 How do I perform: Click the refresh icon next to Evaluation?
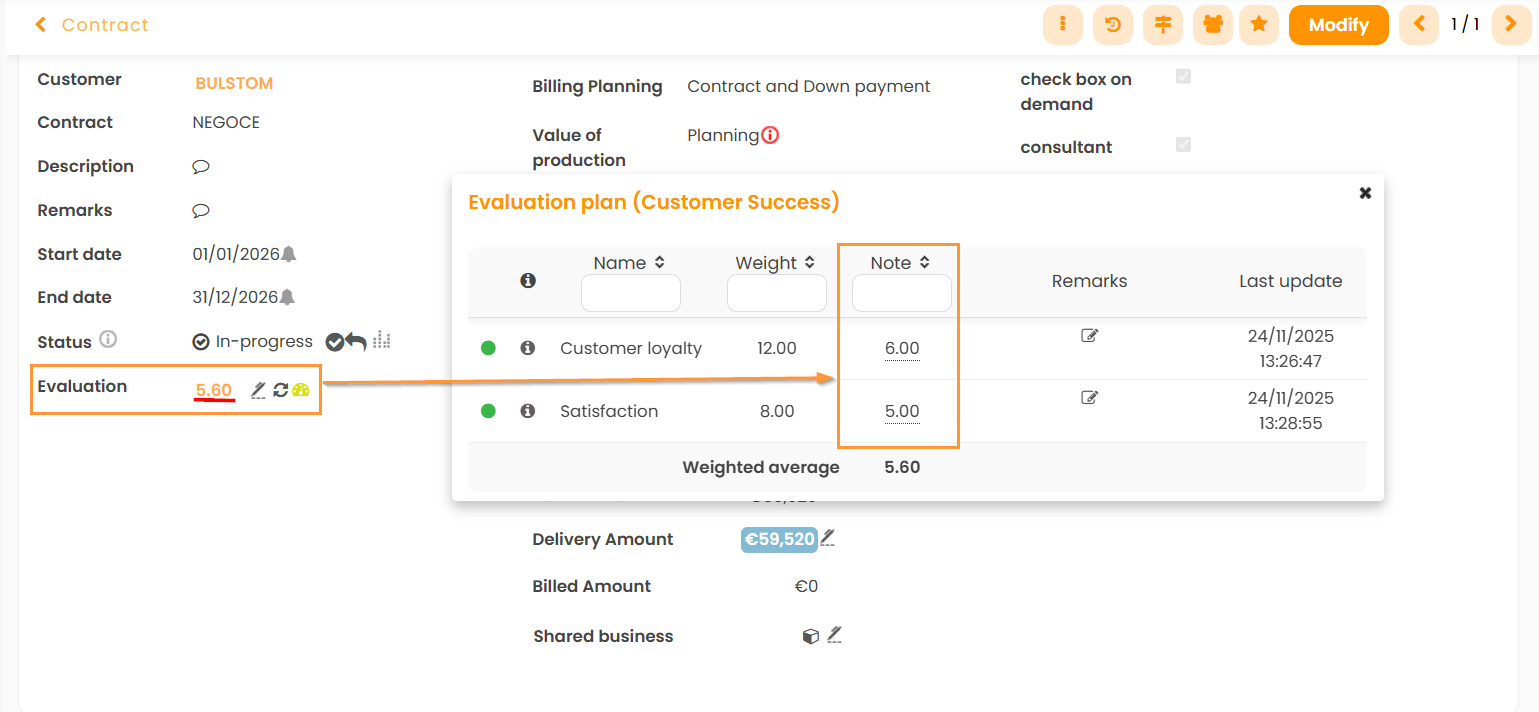point(280,390)
